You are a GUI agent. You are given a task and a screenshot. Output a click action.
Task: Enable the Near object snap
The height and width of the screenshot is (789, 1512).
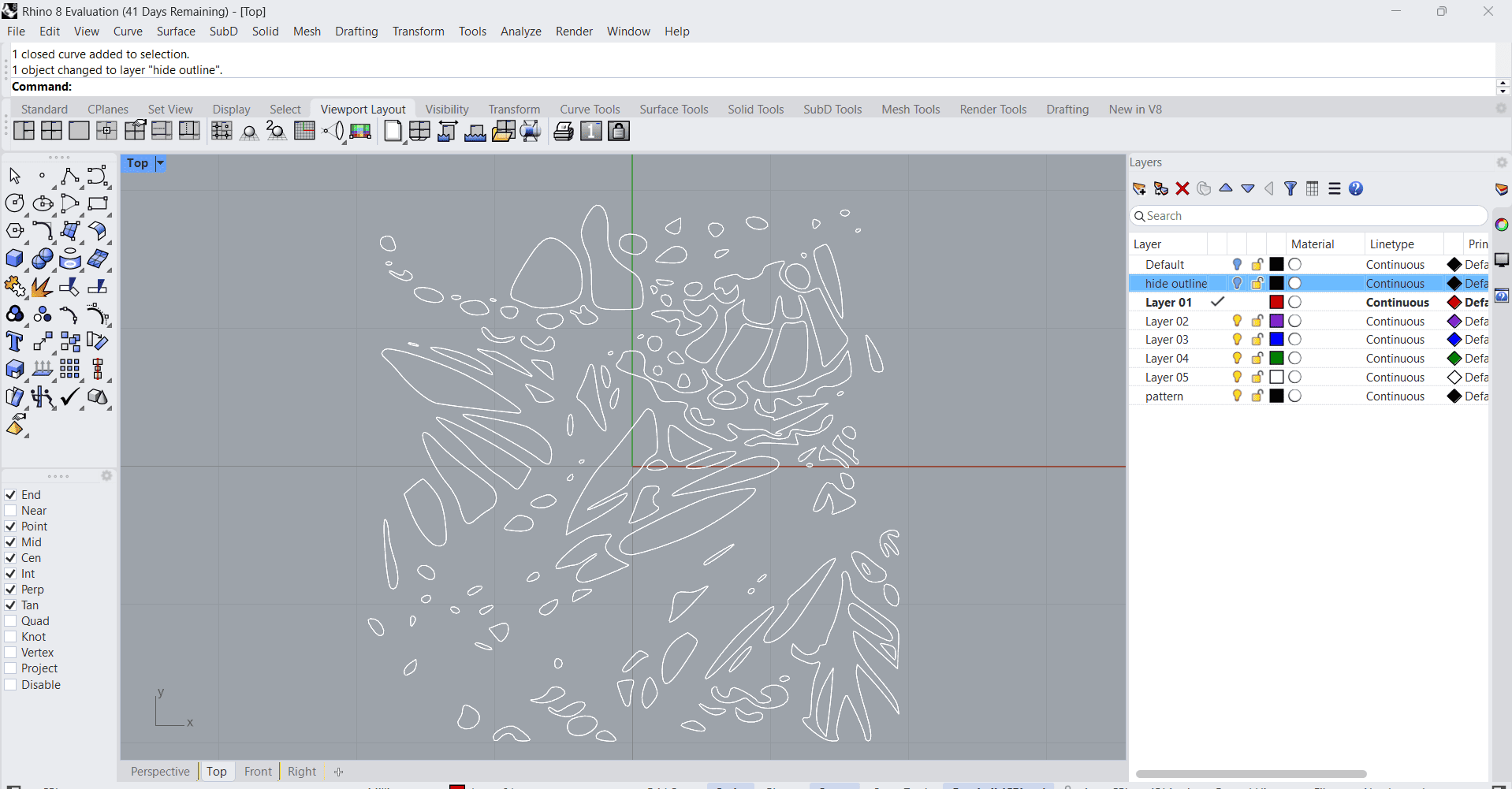pos(11,511)
